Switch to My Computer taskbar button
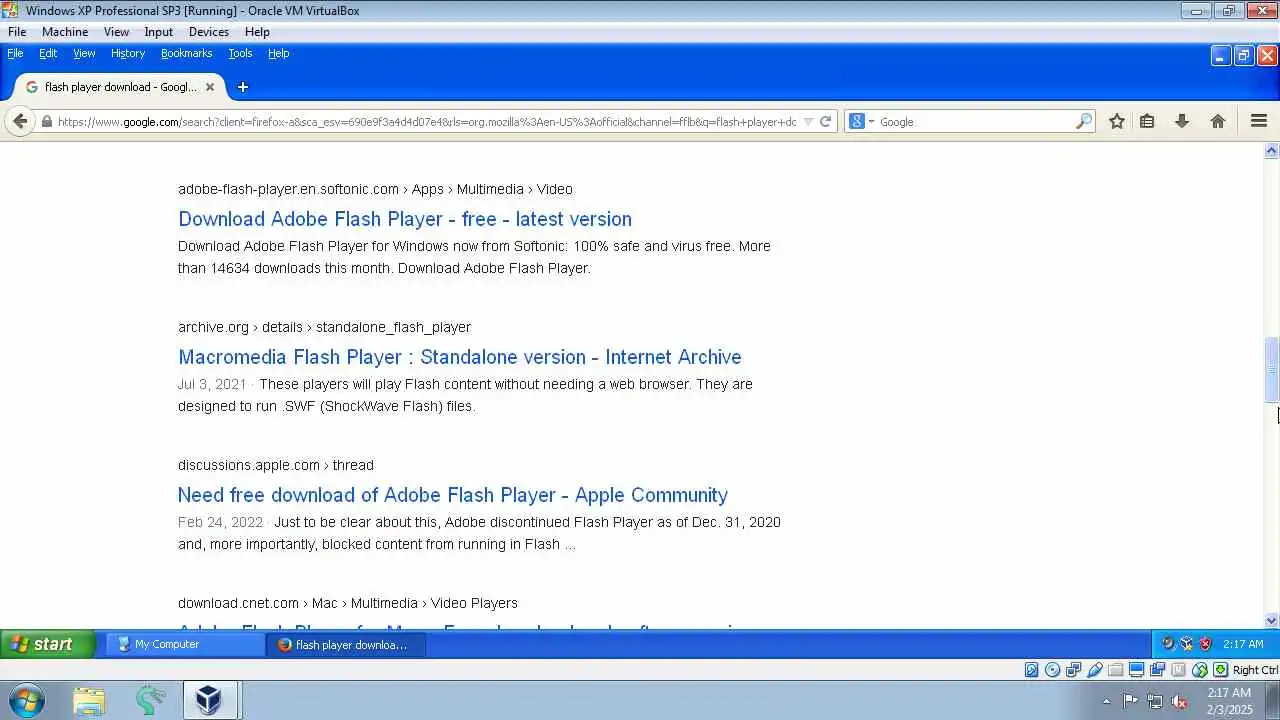 [x=186, y=644]
